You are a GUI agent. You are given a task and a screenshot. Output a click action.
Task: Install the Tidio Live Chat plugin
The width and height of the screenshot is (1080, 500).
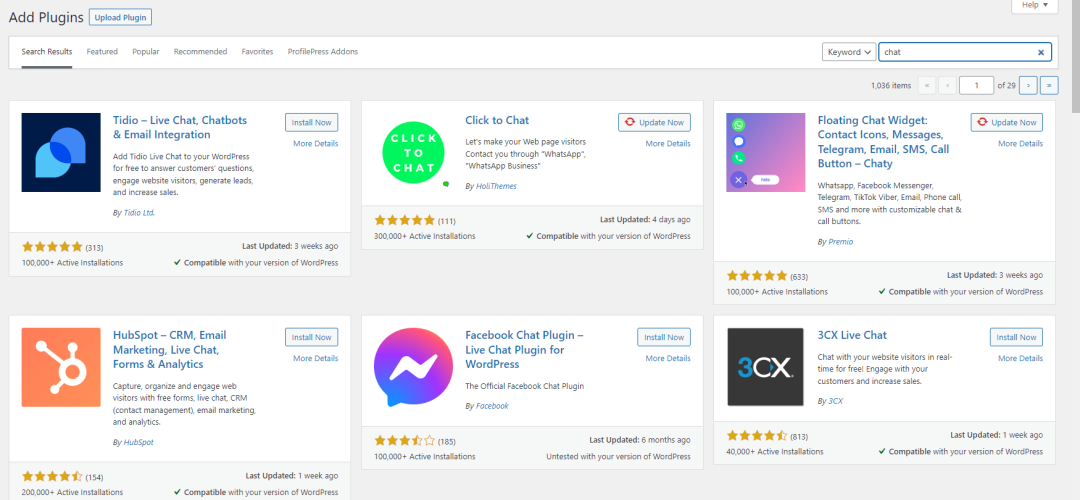pos(311,122)
